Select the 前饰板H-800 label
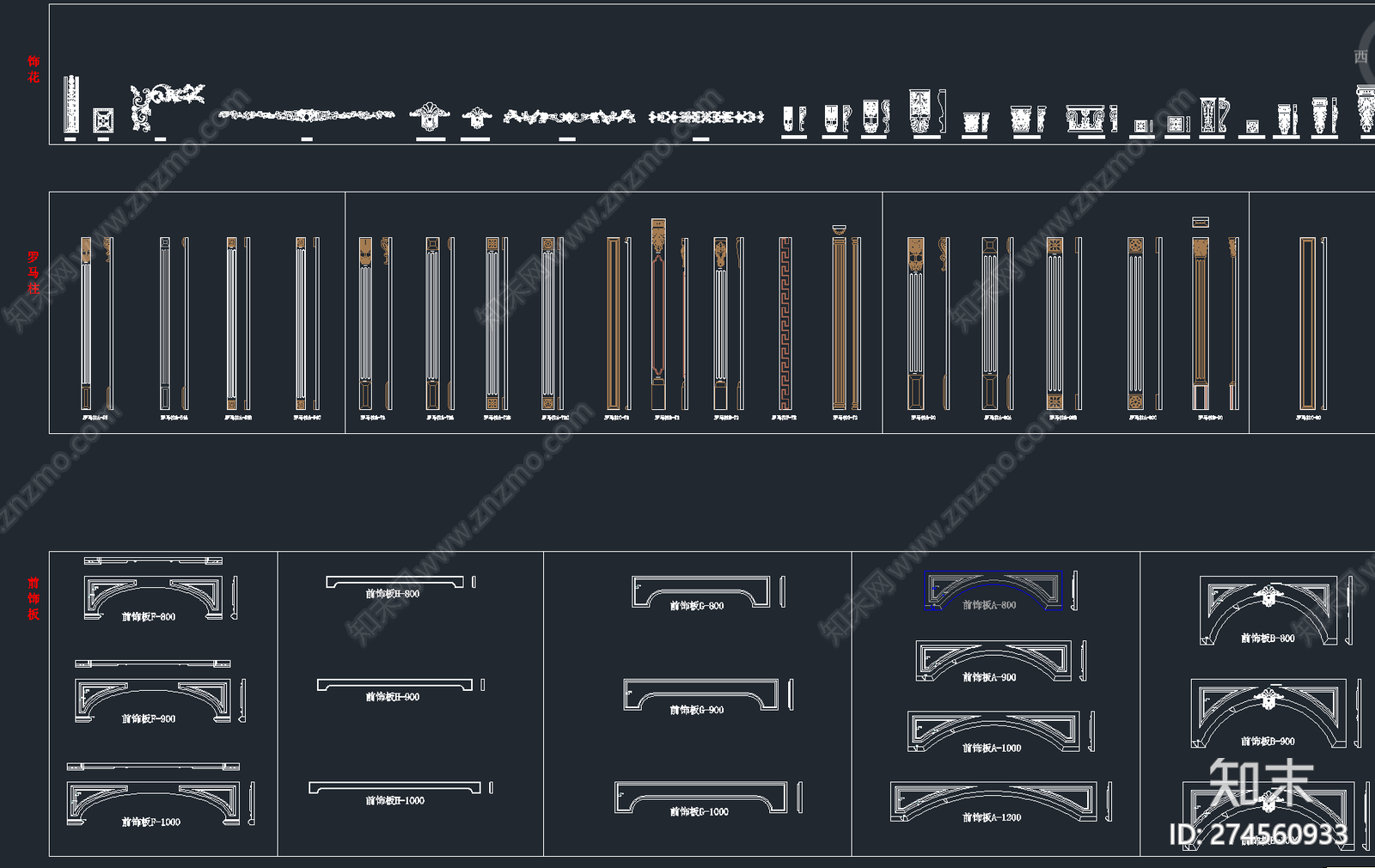The height and width of the screenshot is (868, 1375). pos(393,594)
